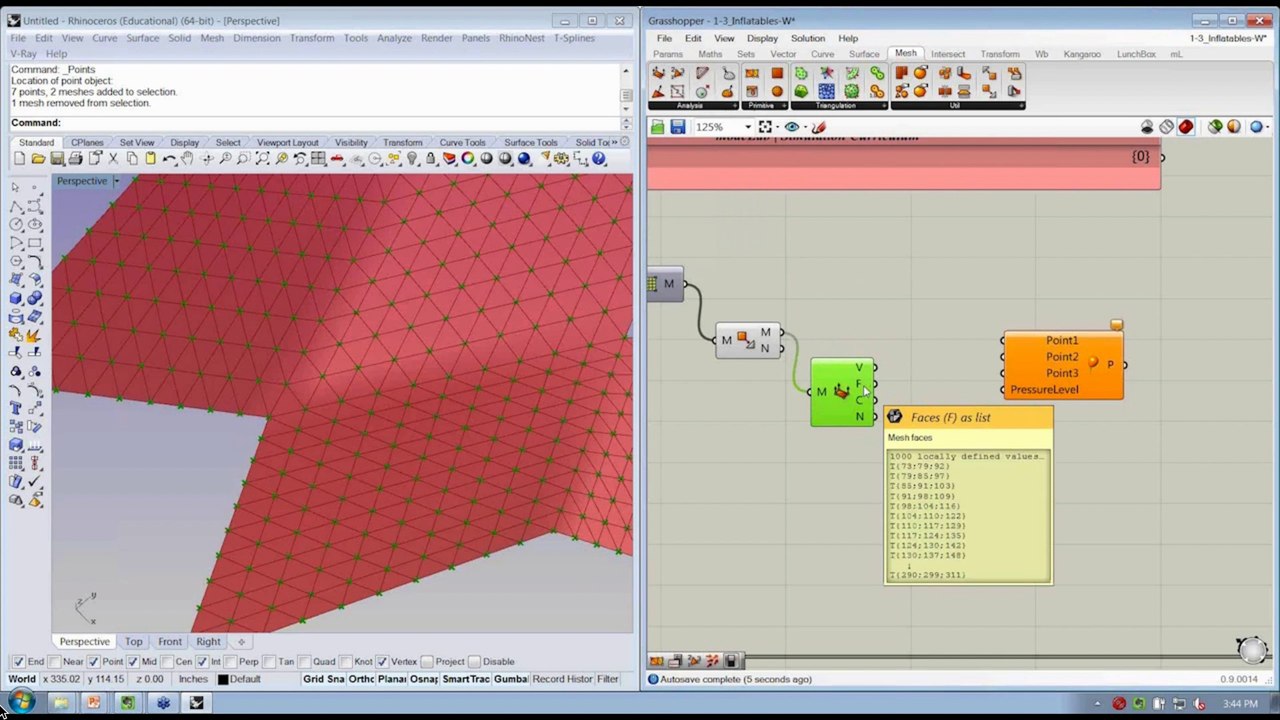
Task: Expand the Triangulation panel in Grasshopper ribbon
Action: [883, 105]
